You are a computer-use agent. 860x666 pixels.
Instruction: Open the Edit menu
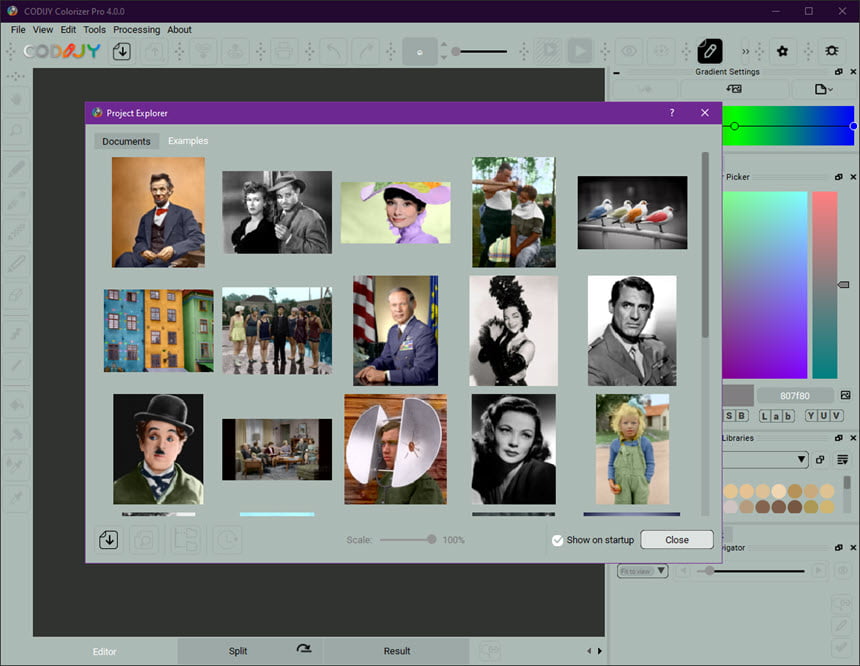(68, 30)
